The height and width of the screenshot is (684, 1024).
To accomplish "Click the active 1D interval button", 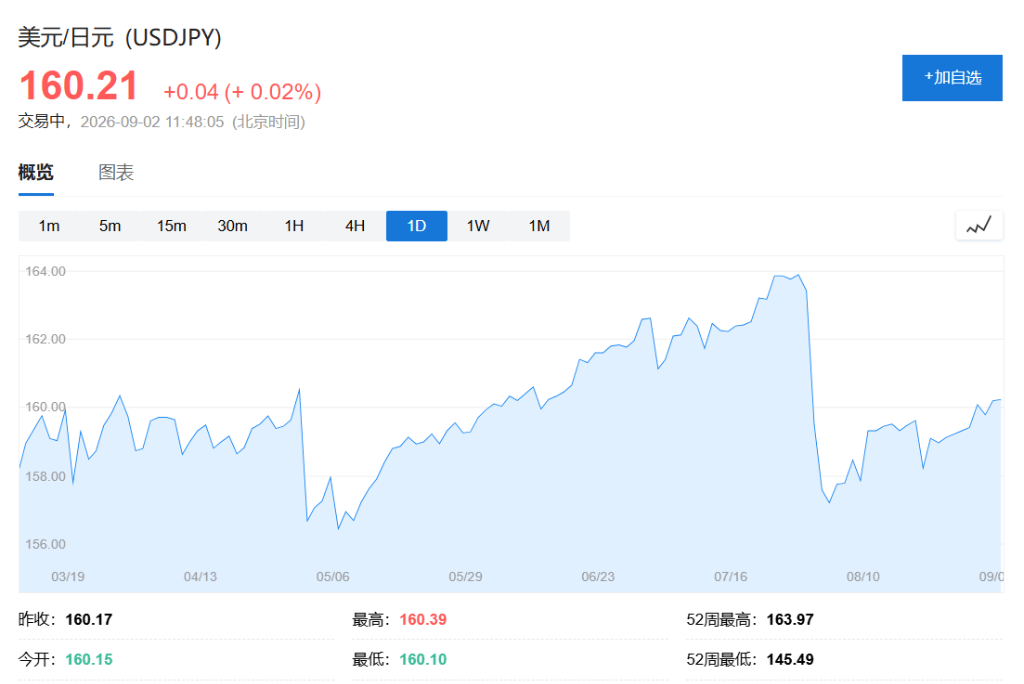I will click(x=417, y=226).
